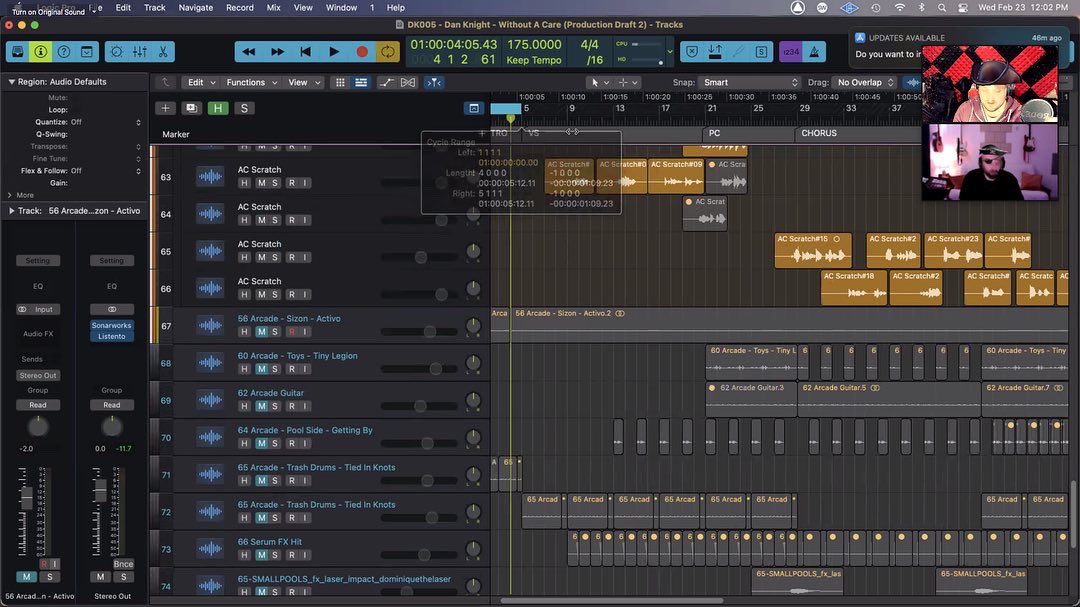Open the LCD display mode chevron
1080x607 pixels.
[x=669, y=52]
